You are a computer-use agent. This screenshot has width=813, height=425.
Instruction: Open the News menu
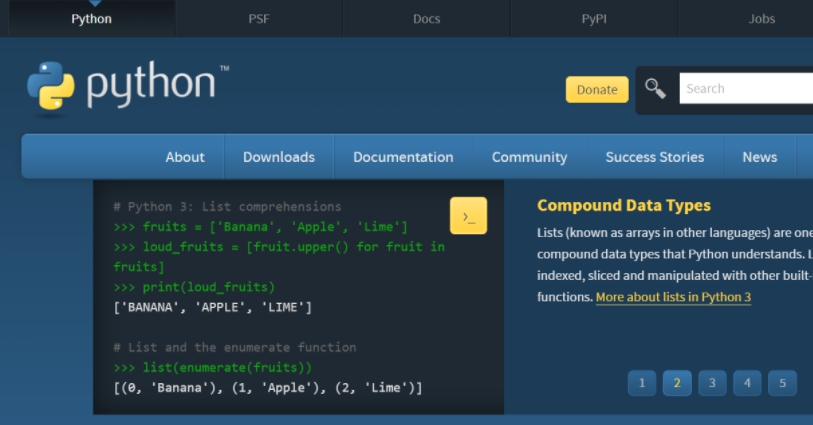coord(760,157)
